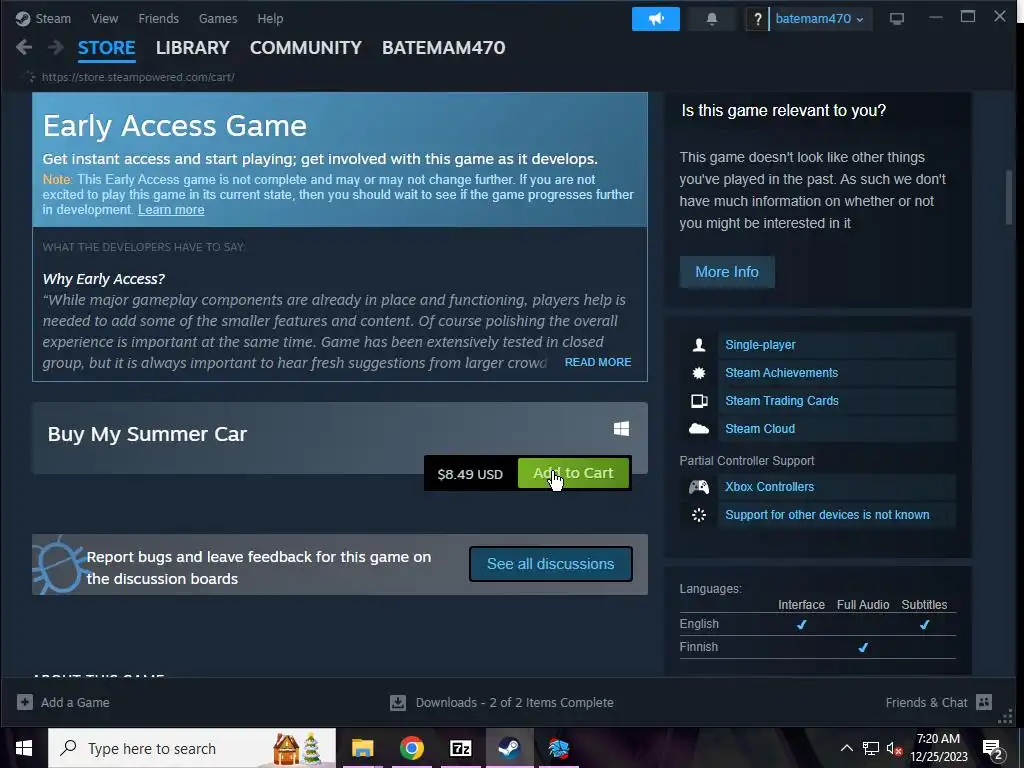
Task: Open the Friends menu
Action: 159,19
